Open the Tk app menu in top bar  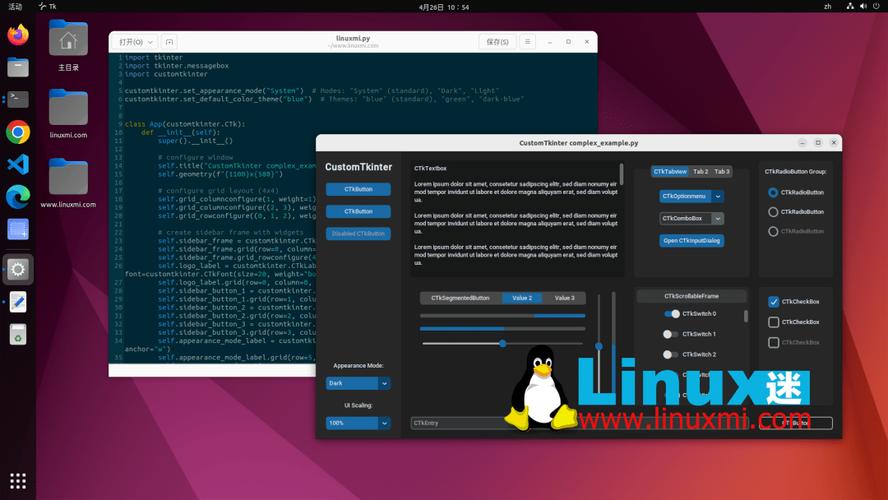(x=48, y=6)
